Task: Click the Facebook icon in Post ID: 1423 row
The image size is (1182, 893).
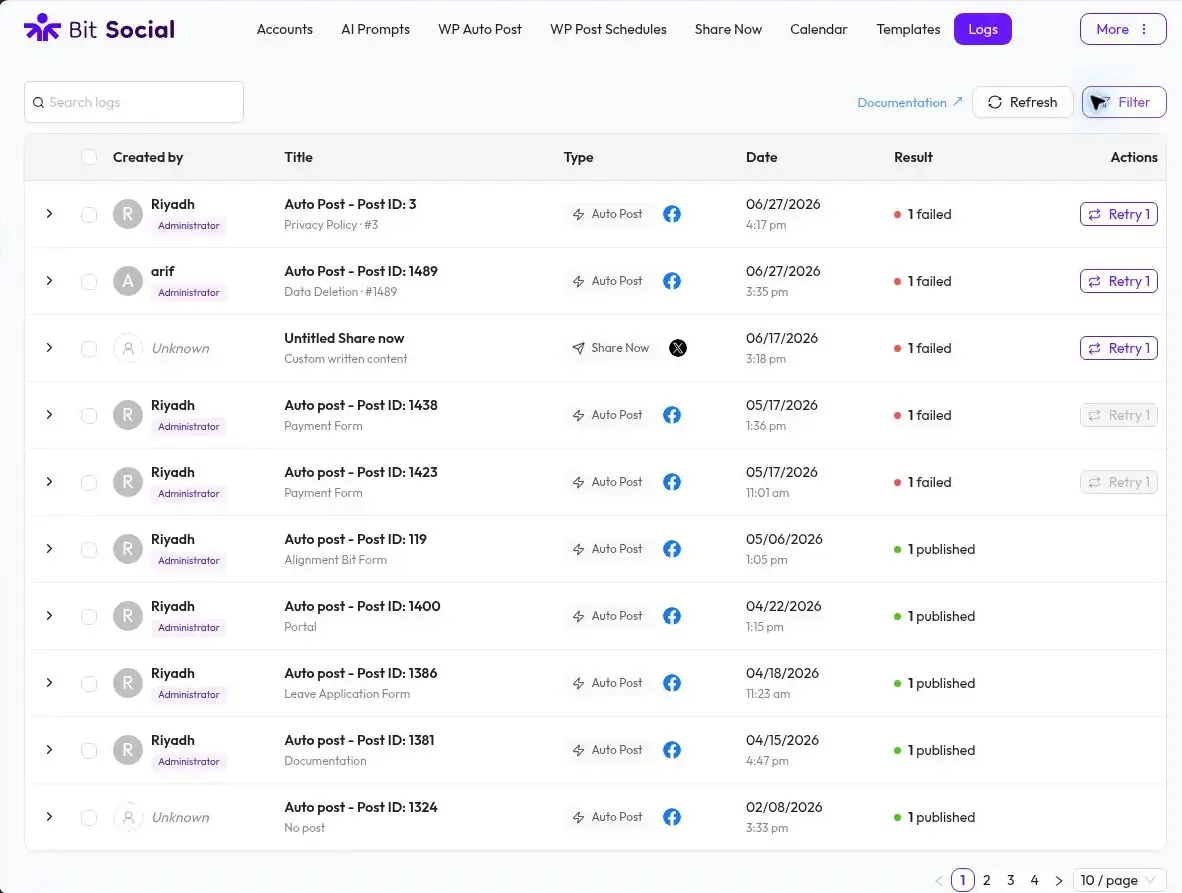Action: [672, 482]
